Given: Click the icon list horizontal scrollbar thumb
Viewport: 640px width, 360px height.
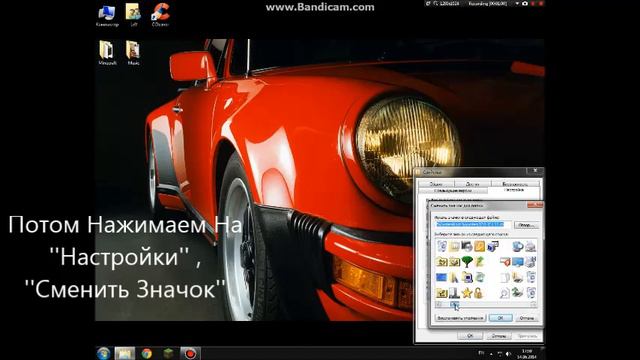Looking at the screenshot, I should point(454,304).
